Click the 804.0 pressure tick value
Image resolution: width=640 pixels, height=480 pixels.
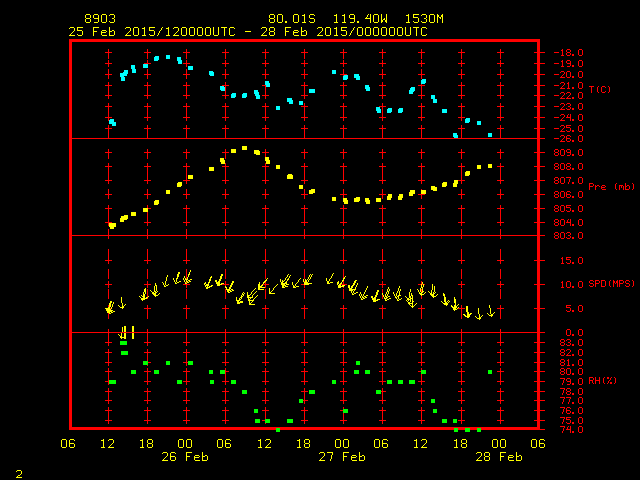click(568, 222)
